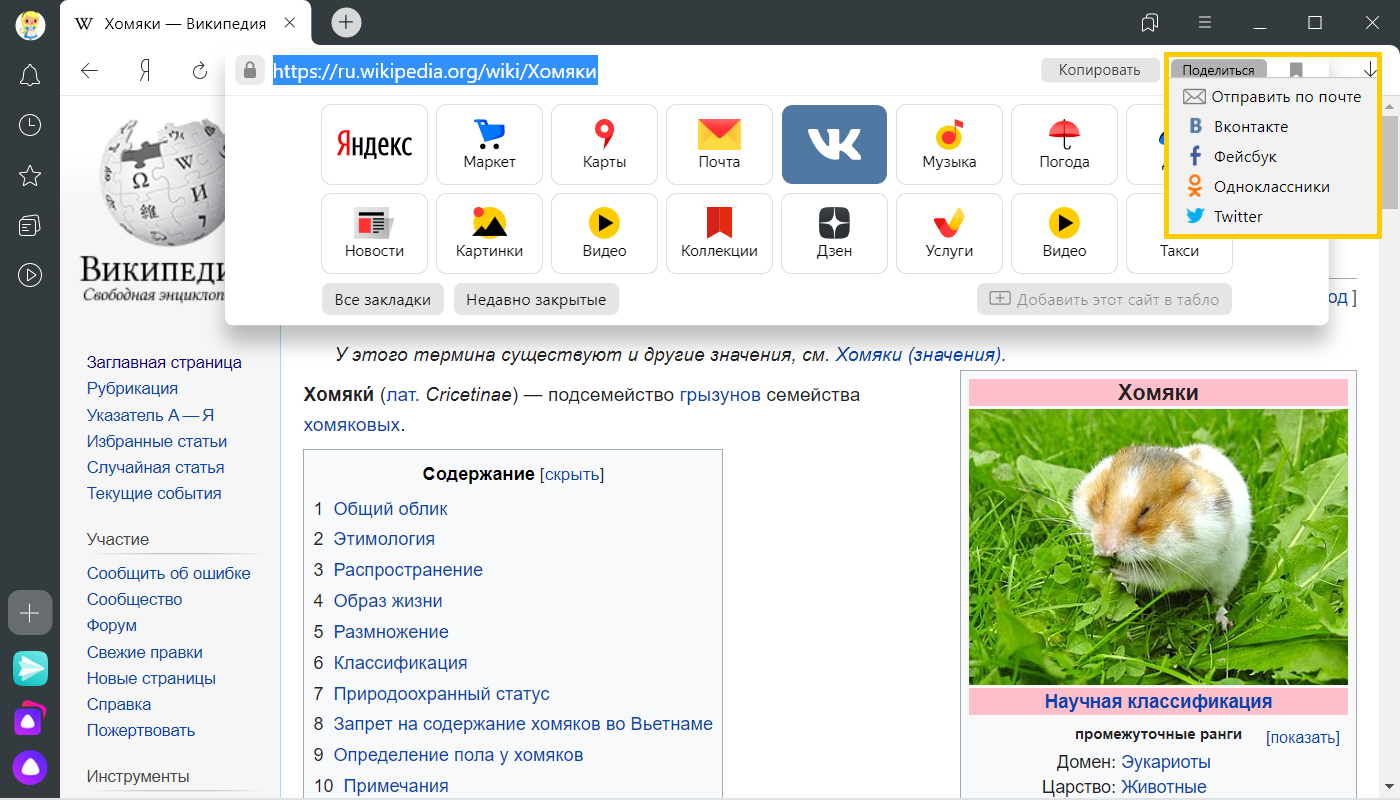Click the Все закладки button

tap(383, 299)
